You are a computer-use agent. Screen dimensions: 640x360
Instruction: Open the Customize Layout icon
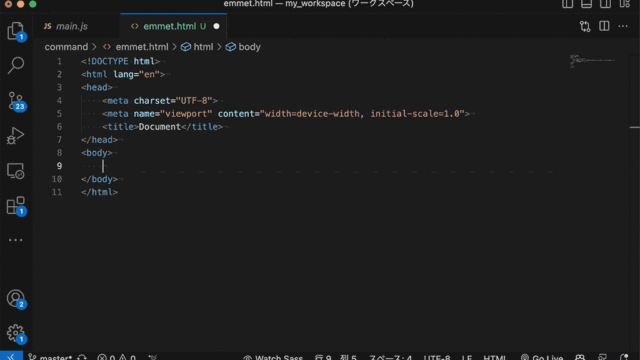[624, 4]
